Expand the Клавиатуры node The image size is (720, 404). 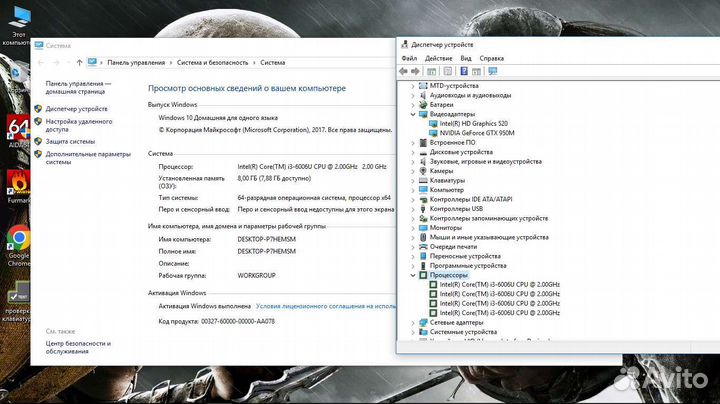413,180
